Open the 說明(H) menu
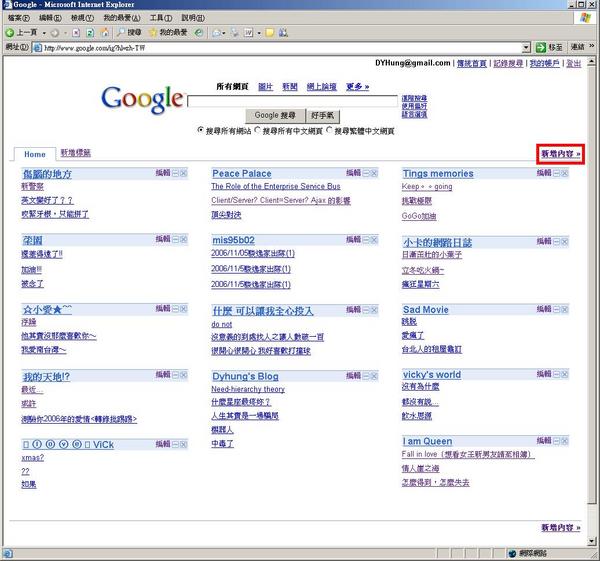The width and height of the screenshot is (600, 561). (193, 18)
